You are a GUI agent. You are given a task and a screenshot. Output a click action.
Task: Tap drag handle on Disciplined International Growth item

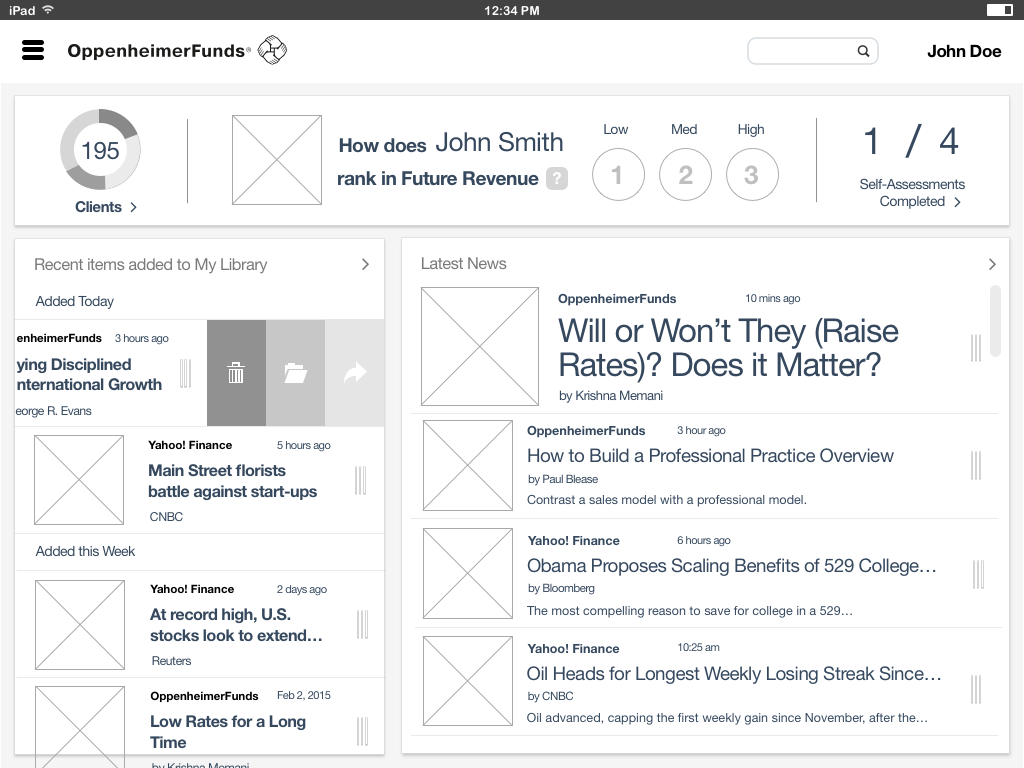(x=185, y=373)
